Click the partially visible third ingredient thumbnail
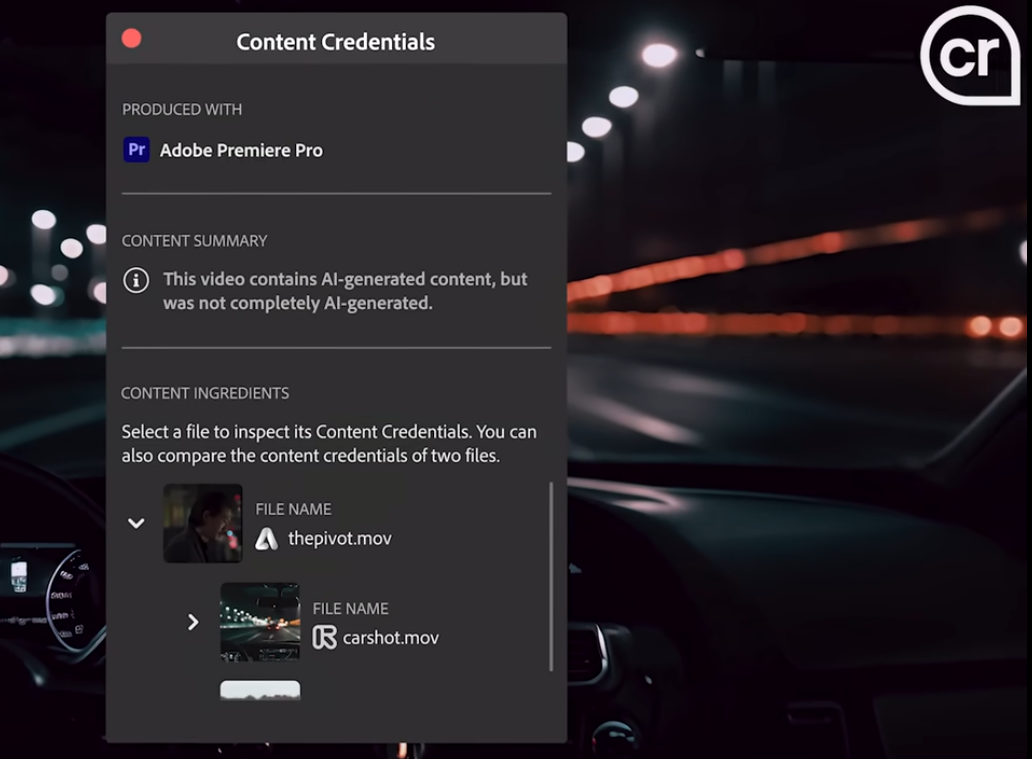The width and height of the screenshot is (1032, 759). coord(260,691)
